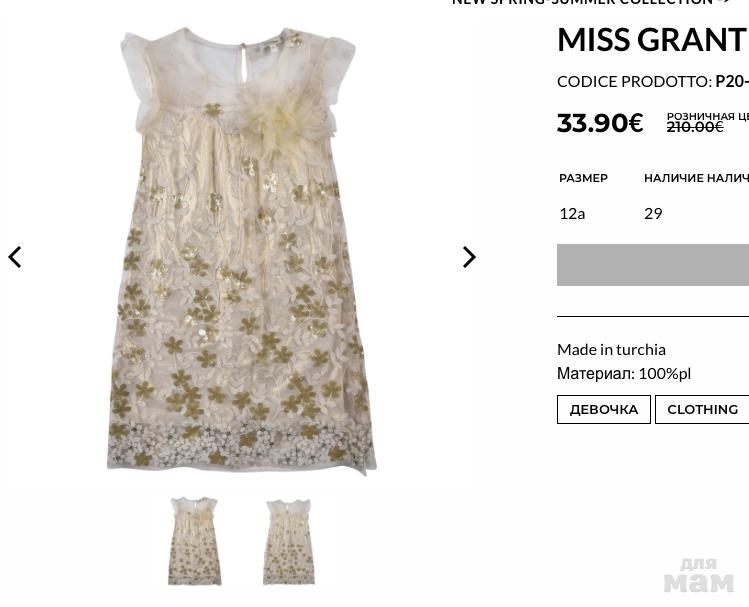Click the CLOTHING tag button
Screen dimensions: 749x607
[x=702, y=409]
